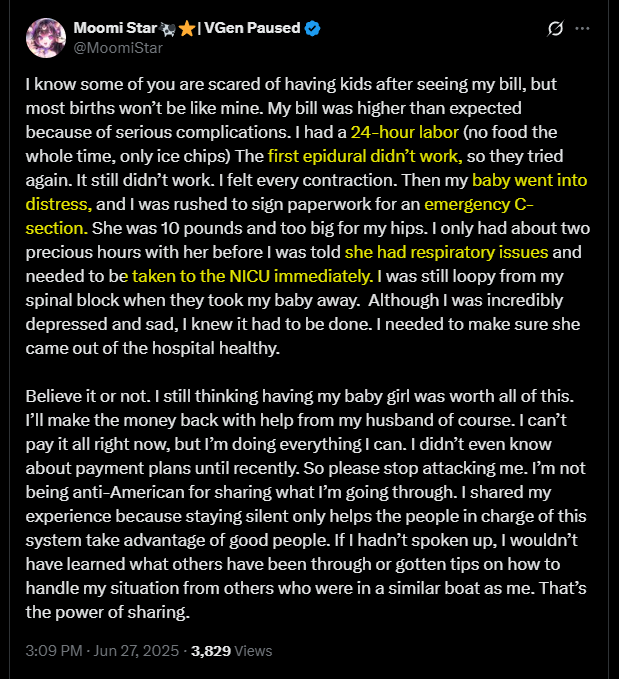Image resolution: width=619 pixels, height=679 pixels.
Task: Click the gold star emoji in name
Action: (186, 29)
